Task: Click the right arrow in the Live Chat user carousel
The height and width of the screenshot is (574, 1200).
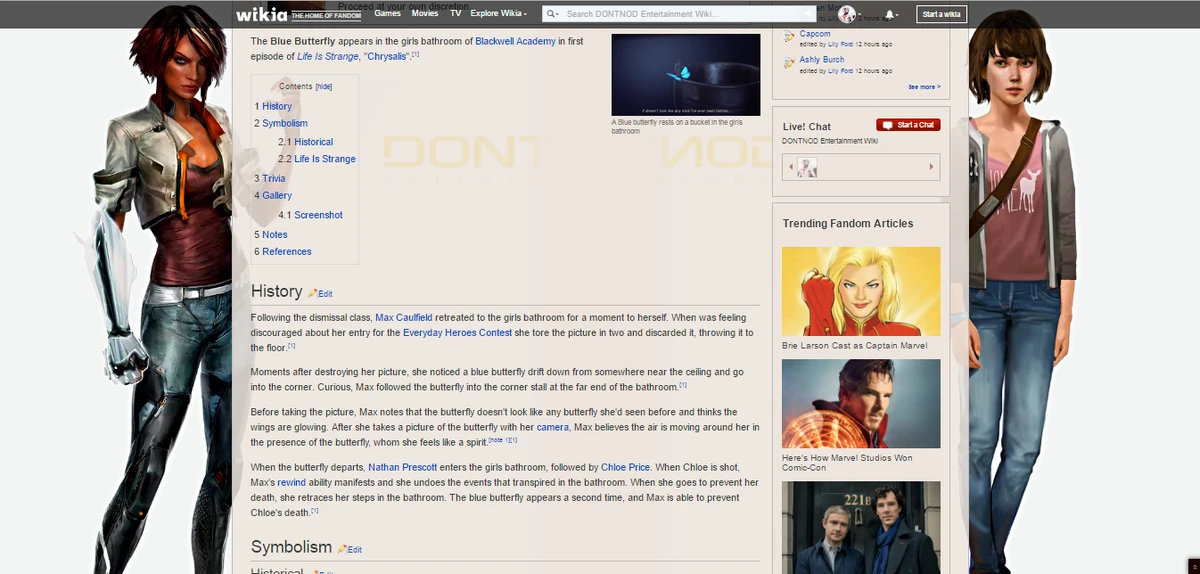Action: pyautogui.click(x=932, y=167)
